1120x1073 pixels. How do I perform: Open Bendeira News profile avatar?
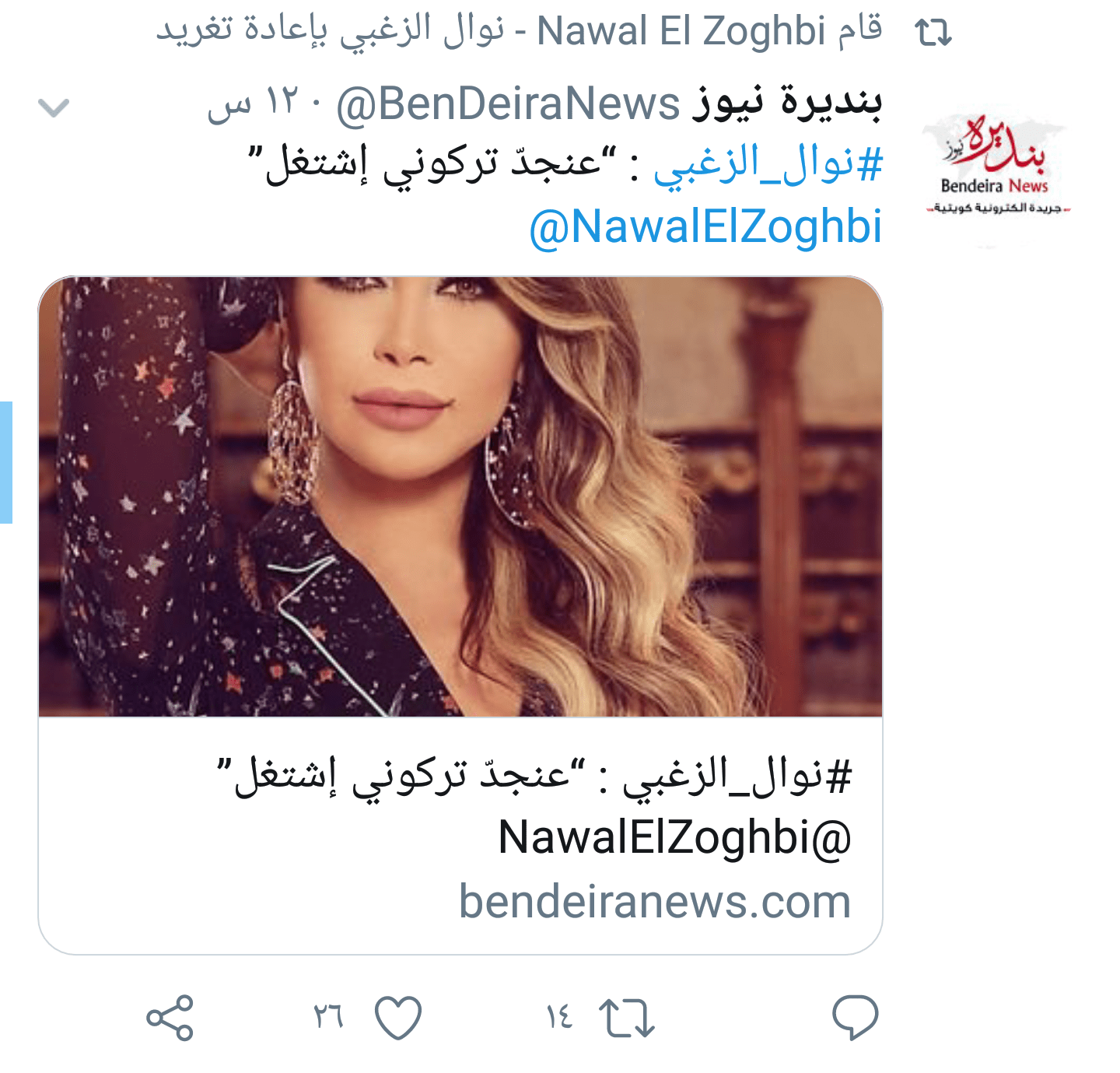(996, 167)
